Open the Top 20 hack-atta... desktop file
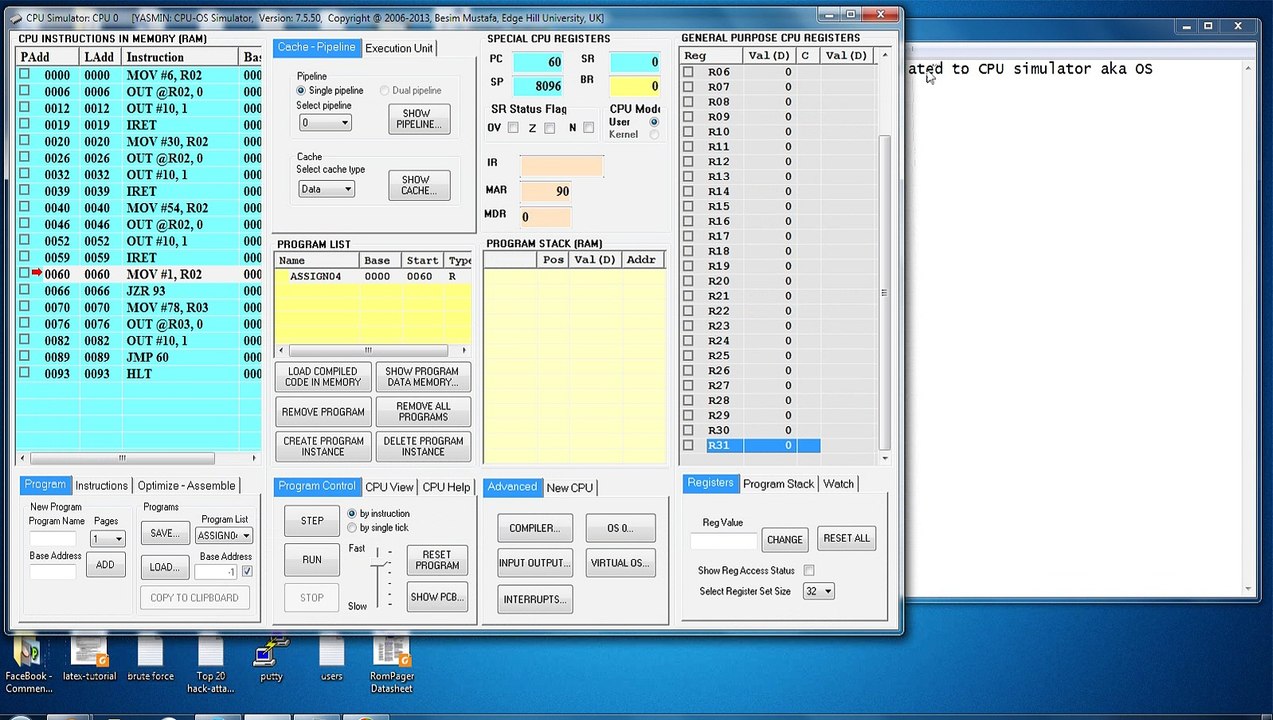 click(210, 666)
